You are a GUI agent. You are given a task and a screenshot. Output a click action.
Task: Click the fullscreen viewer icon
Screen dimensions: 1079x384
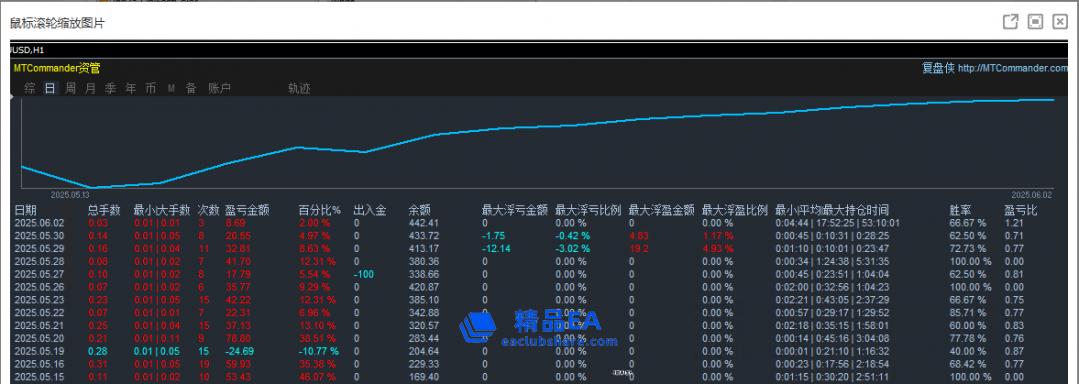1035,22
